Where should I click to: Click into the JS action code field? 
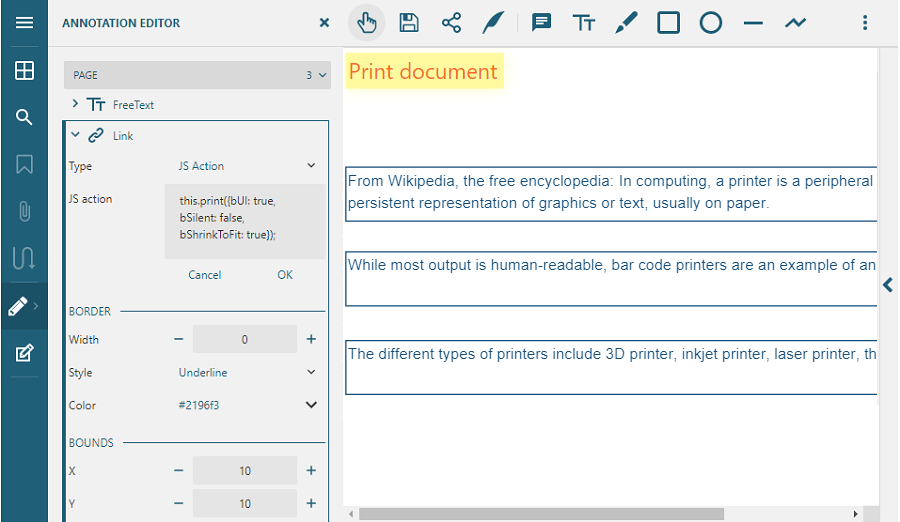click(x=245, y=221)
